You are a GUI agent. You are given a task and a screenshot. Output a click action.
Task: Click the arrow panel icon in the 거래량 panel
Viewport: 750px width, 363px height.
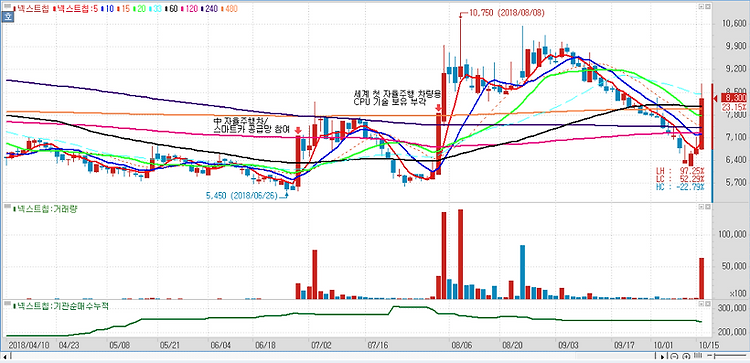coord(701,207)
